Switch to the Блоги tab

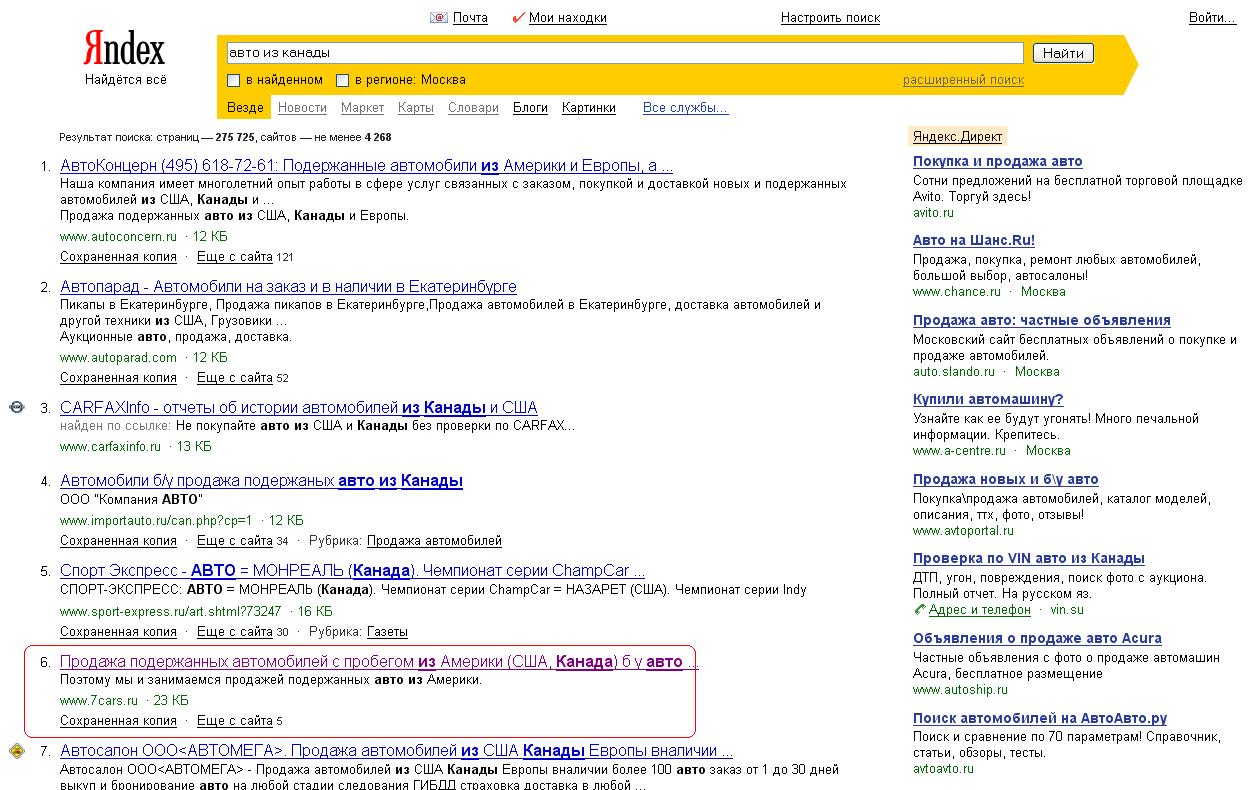(530, 108)
